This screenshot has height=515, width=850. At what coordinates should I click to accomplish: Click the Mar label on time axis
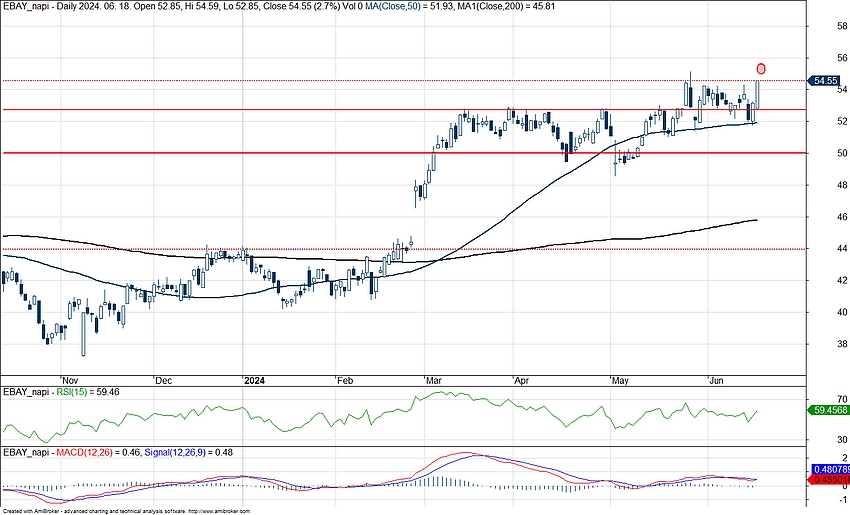coord(434,381)
